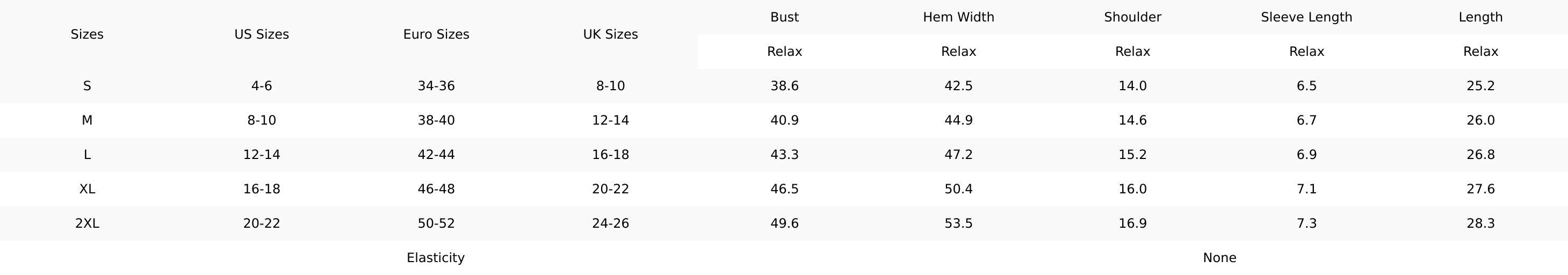This screenshot has height=275, width=1568.
Task: Click the Bust column header
Action: (x=785, y=17)
